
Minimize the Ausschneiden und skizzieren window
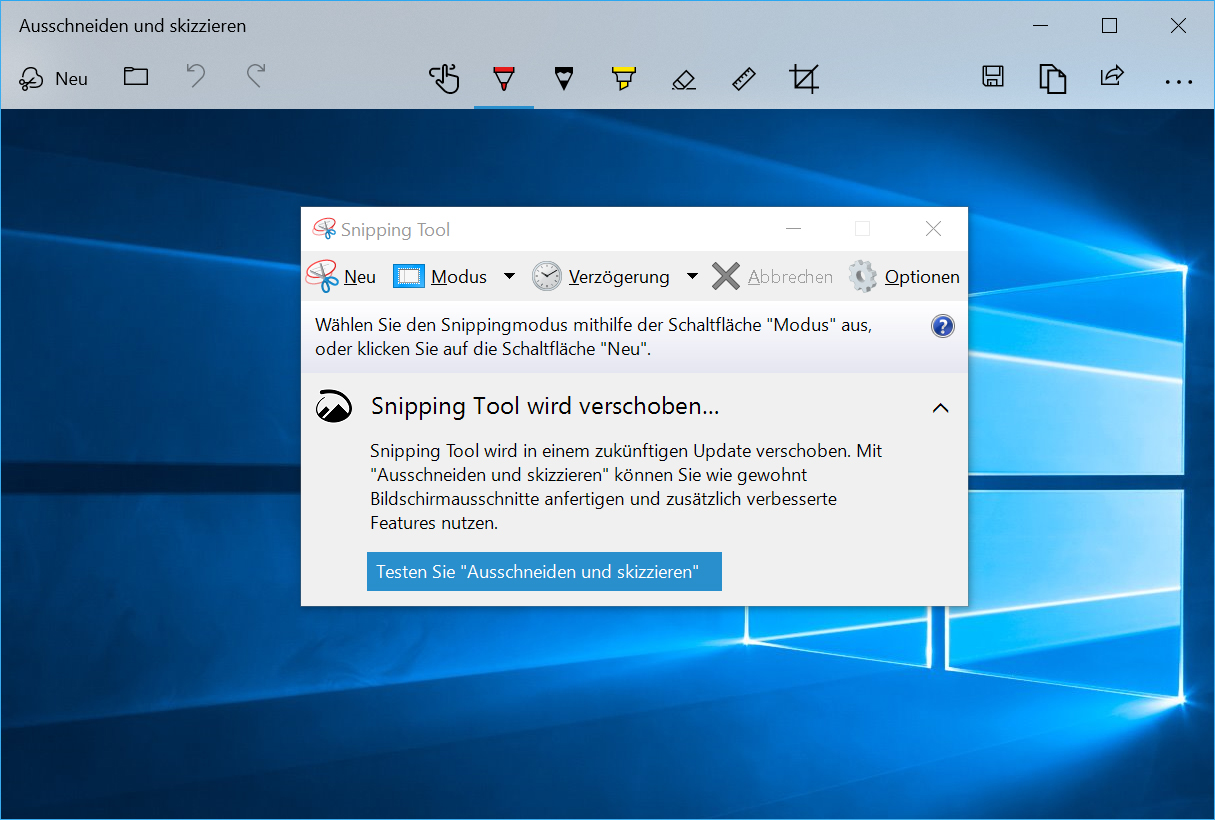1040,26
